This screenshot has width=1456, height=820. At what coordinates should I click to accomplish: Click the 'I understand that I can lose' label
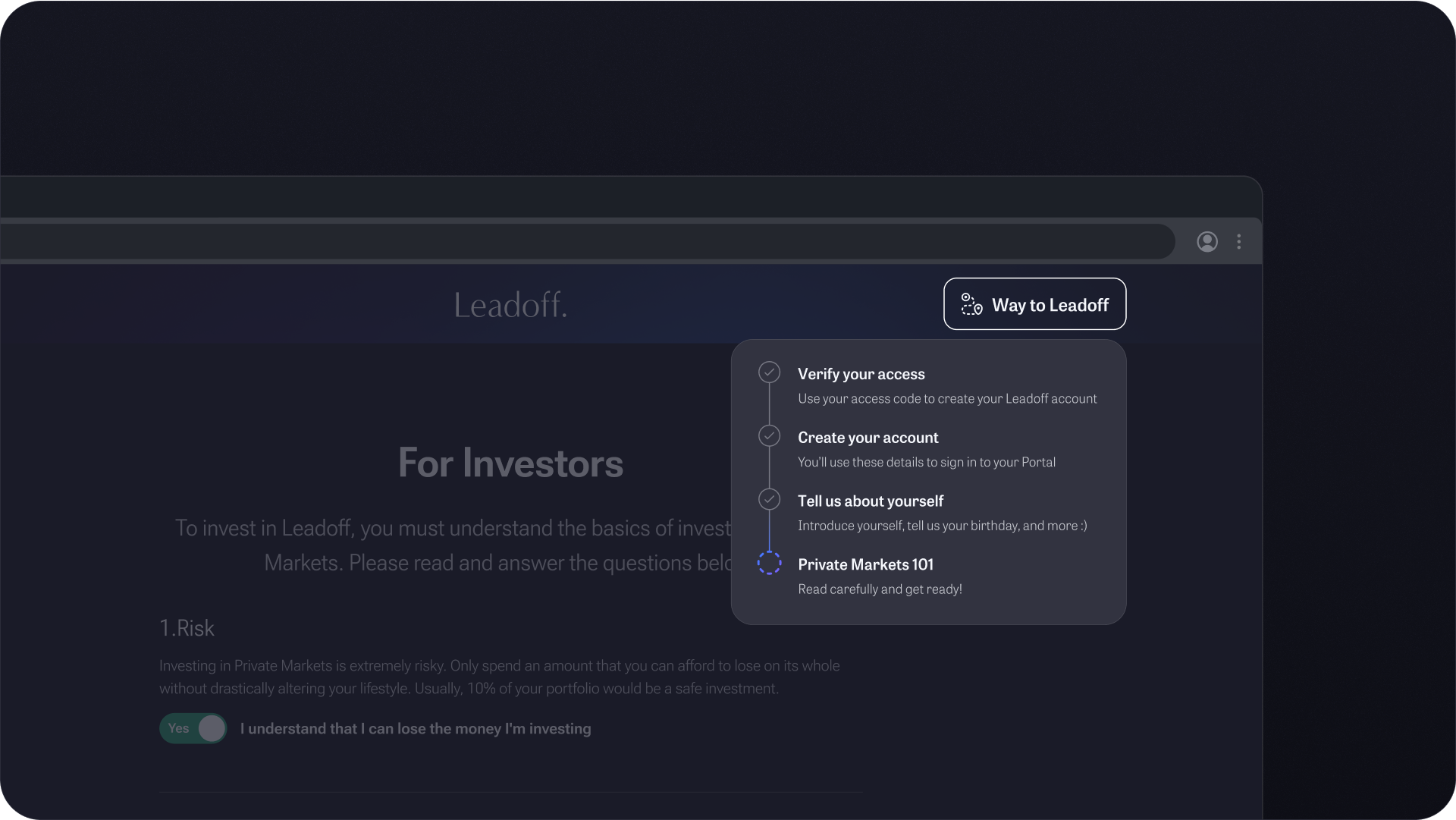point(416,729)
